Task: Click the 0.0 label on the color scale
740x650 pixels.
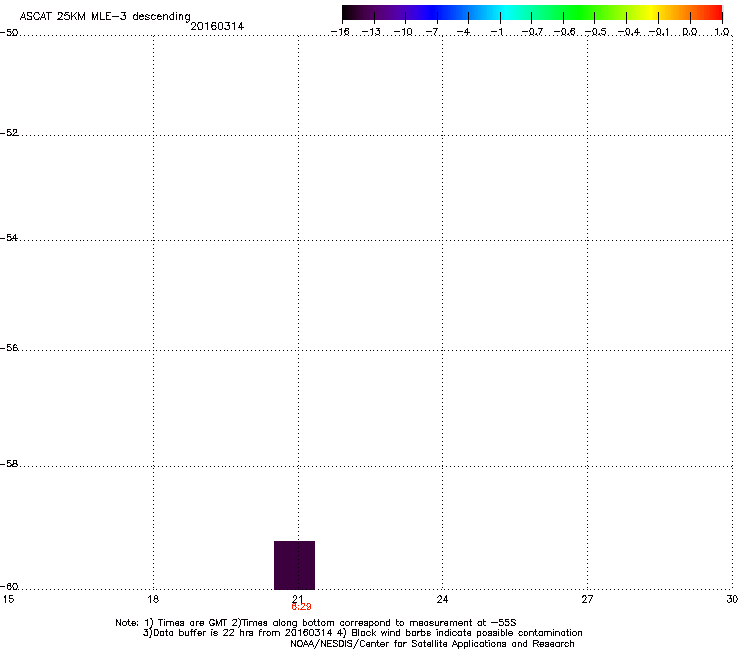Action: tap(690, 32)
